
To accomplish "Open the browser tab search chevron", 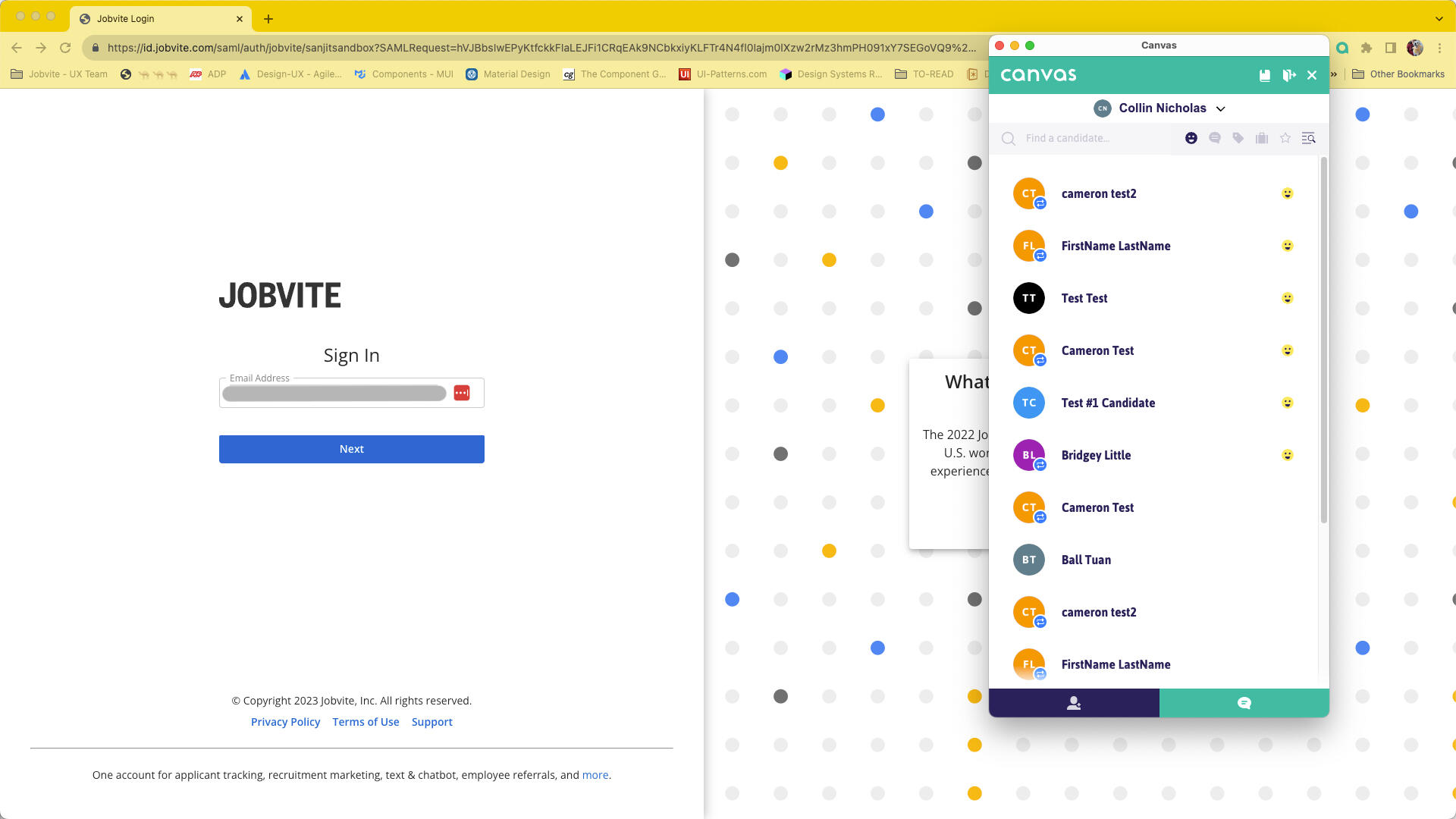I will (x=1439, y=18).
